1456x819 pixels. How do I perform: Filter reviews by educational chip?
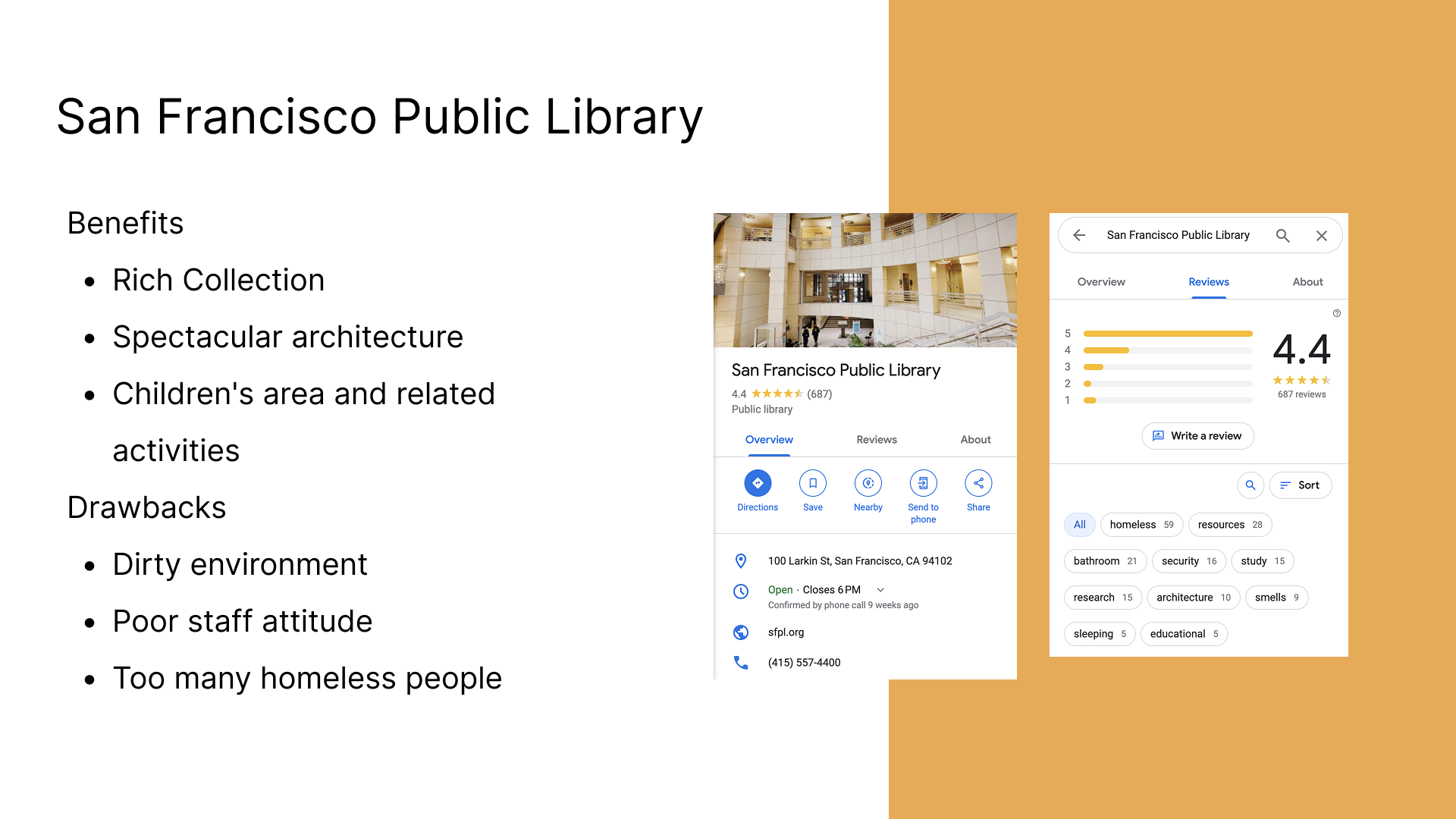coord(1184,634)
